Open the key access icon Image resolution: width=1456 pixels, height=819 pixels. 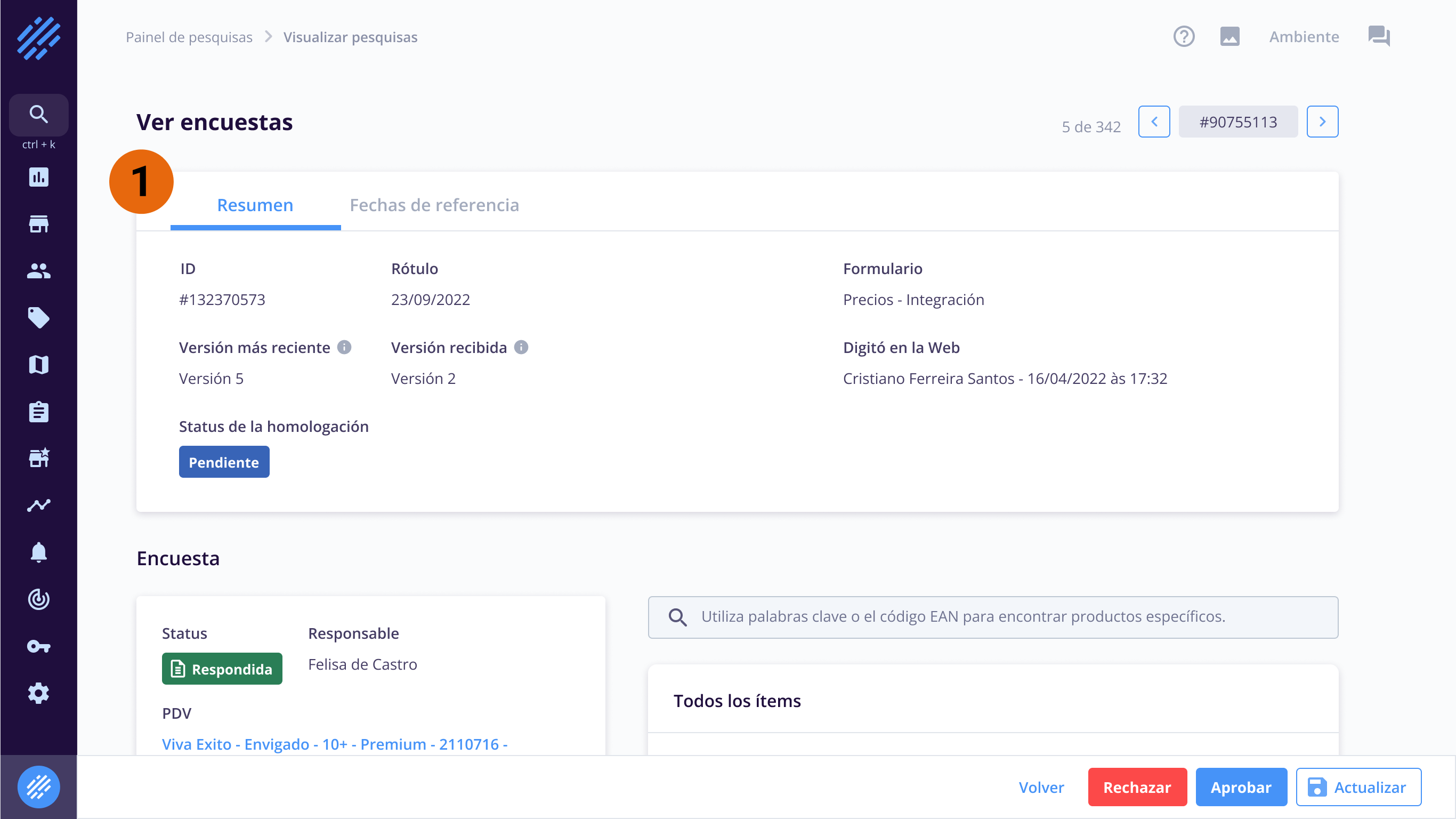click(38, 646)
